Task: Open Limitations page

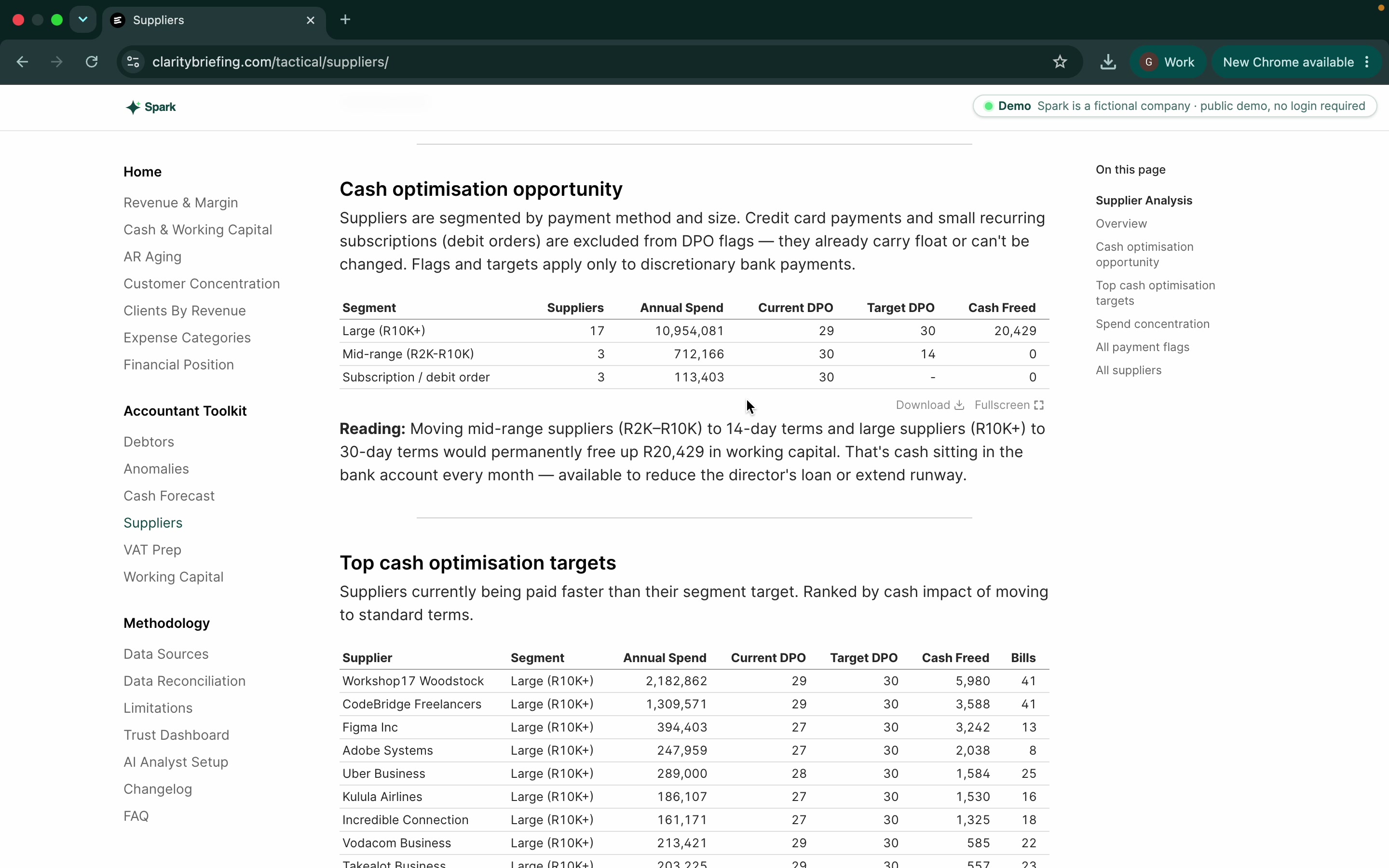Action: (158, 708)
